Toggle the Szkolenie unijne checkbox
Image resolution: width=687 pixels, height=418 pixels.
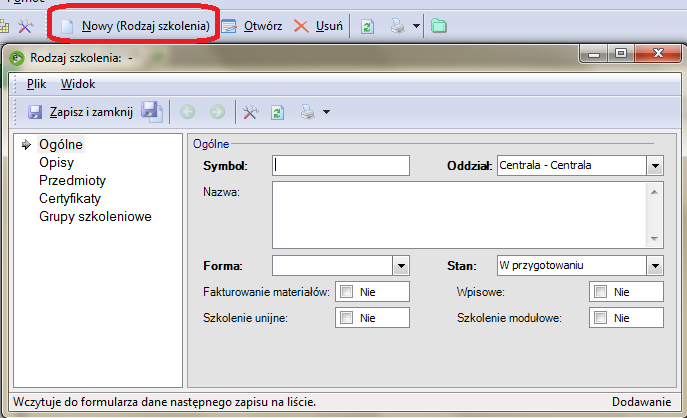[x=347, y=318]
